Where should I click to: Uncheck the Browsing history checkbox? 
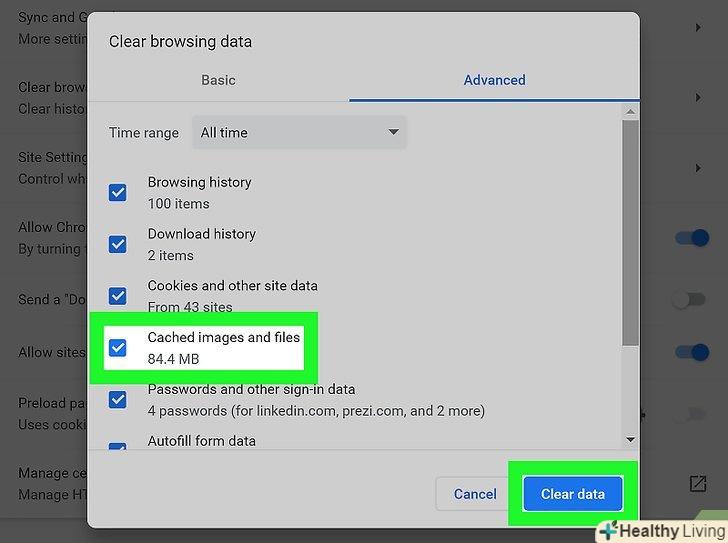117,192
